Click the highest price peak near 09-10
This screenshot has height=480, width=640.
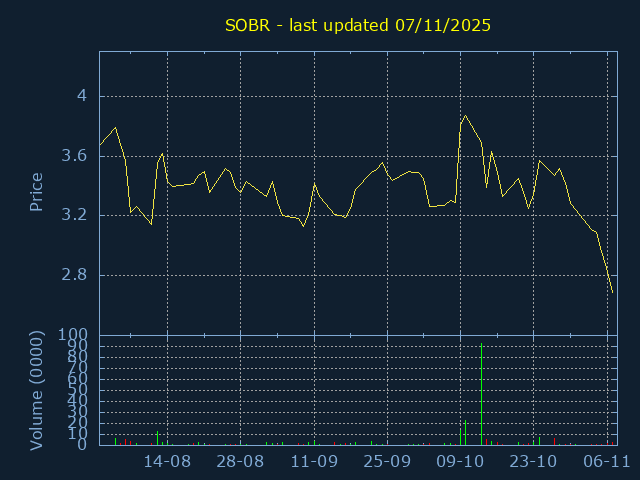pyautogui.click(x=465, y=116)
